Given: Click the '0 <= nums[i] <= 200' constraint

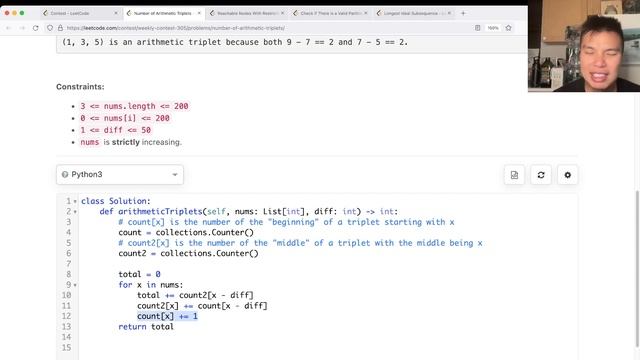Looking at the screenshot, I should coord(125,118).
